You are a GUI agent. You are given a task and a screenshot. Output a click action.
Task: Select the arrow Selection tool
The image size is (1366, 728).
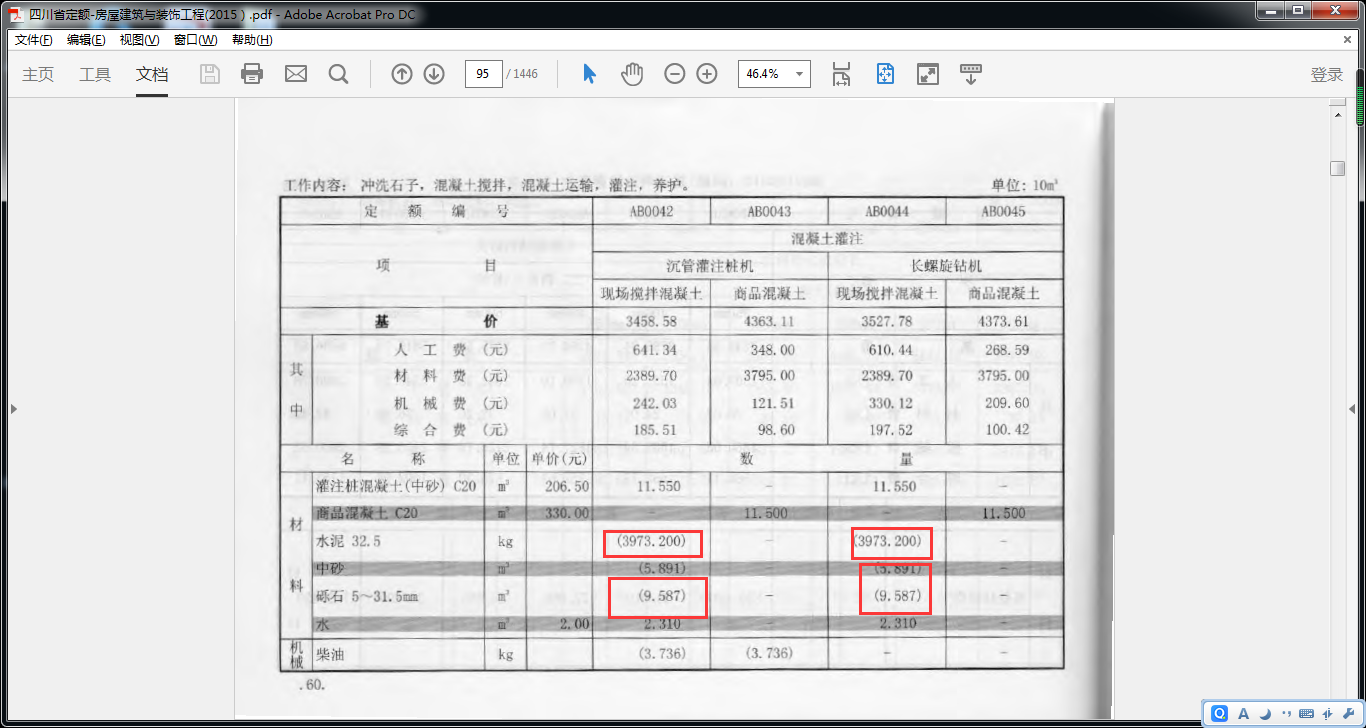(590, 74)
